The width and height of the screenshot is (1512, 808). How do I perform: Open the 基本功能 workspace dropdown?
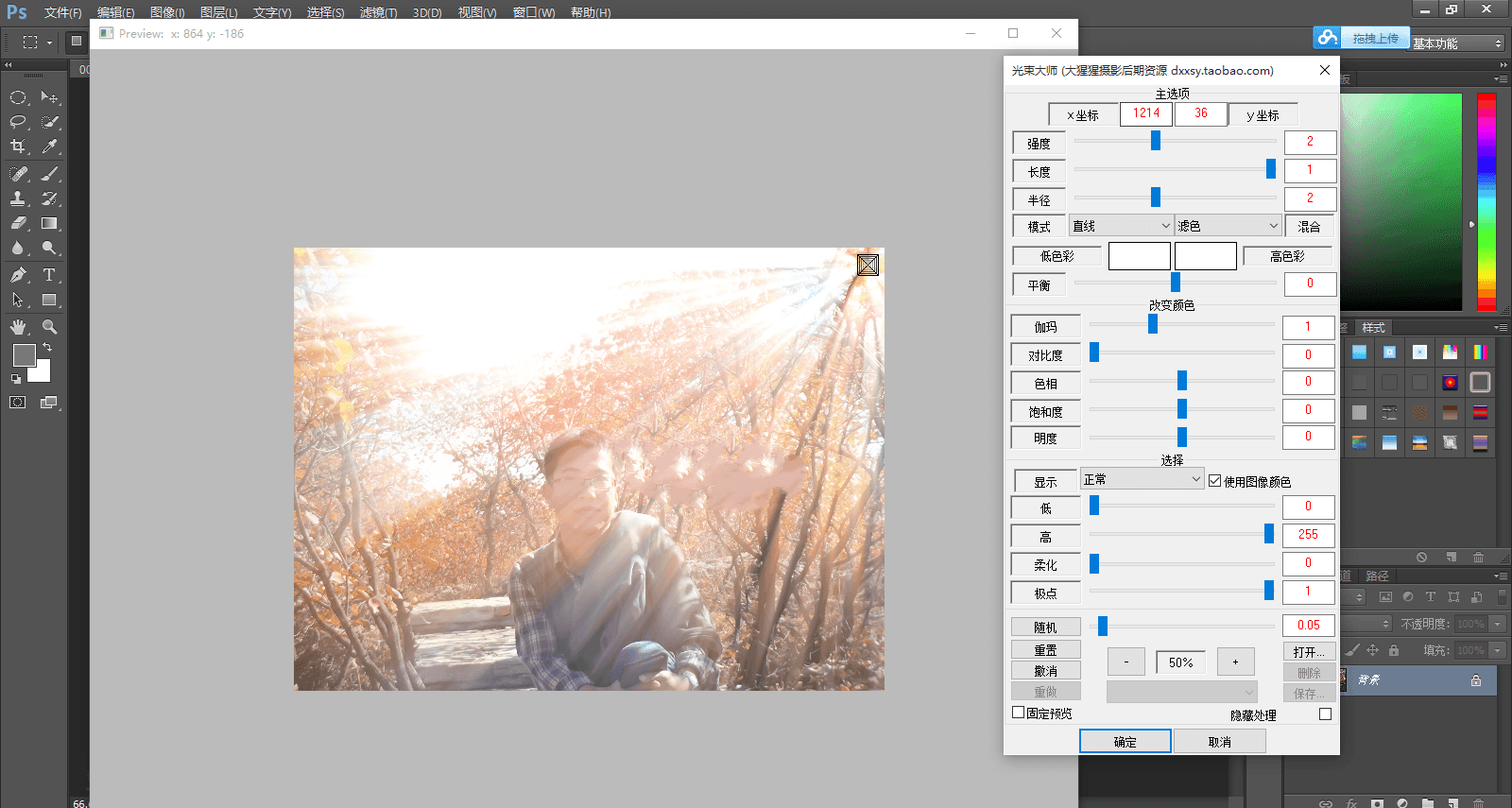pyautogui.click(x=1457, y=43)
